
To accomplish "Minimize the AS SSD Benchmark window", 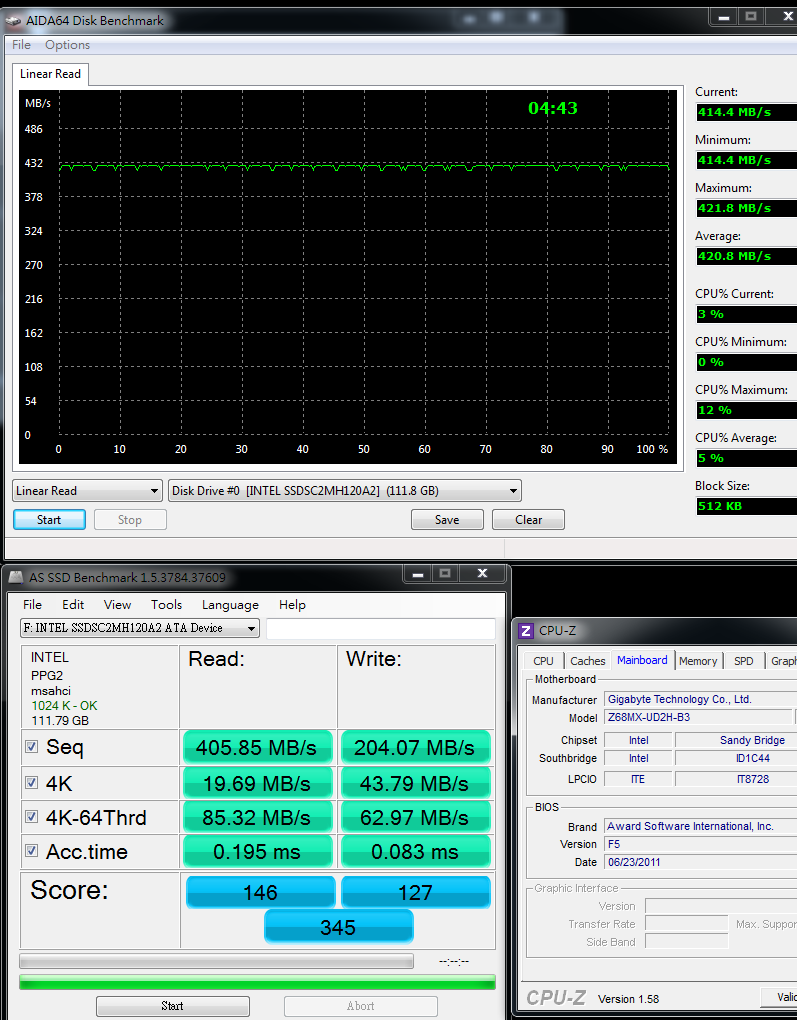I will [x=418, y=574].
